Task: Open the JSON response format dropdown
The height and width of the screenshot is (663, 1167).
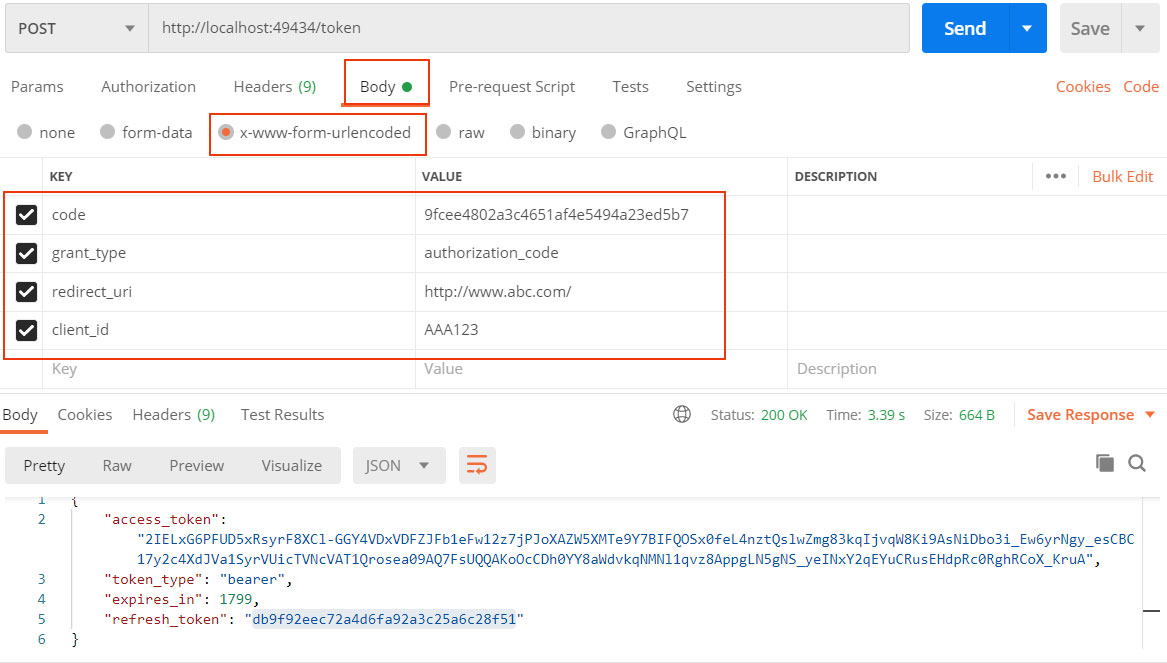Action: pos(399,465)
